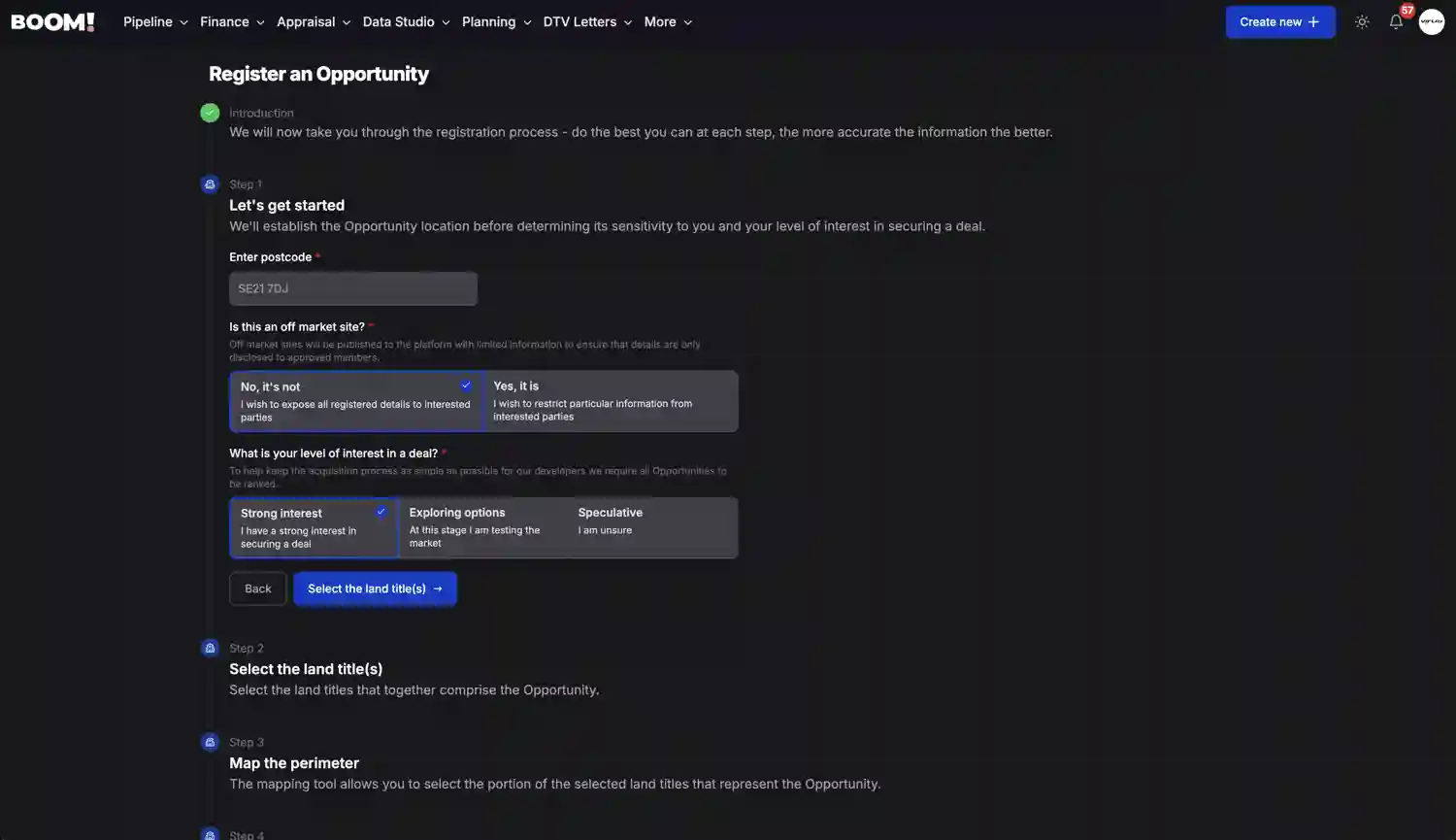The width and height of the screenshot is (1456, 840).
Task: Open the user profile avatar
Action: 1432,21
